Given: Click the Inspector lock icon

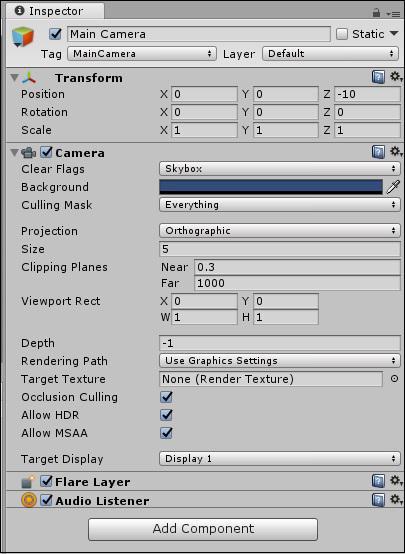Looking at the screenshot, I should [x=376, y=13].
